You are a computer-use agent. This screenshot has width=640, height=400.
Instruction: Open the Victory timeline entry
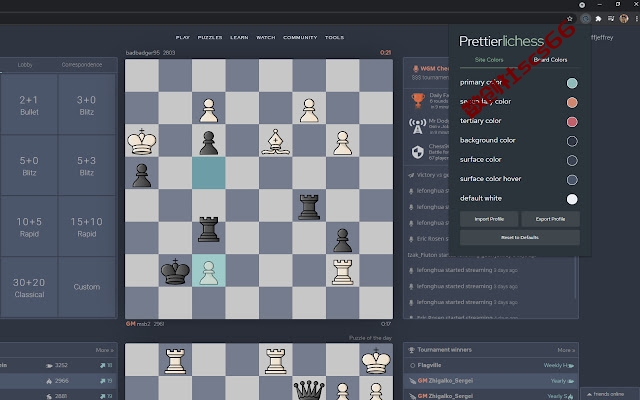(429, 175)
